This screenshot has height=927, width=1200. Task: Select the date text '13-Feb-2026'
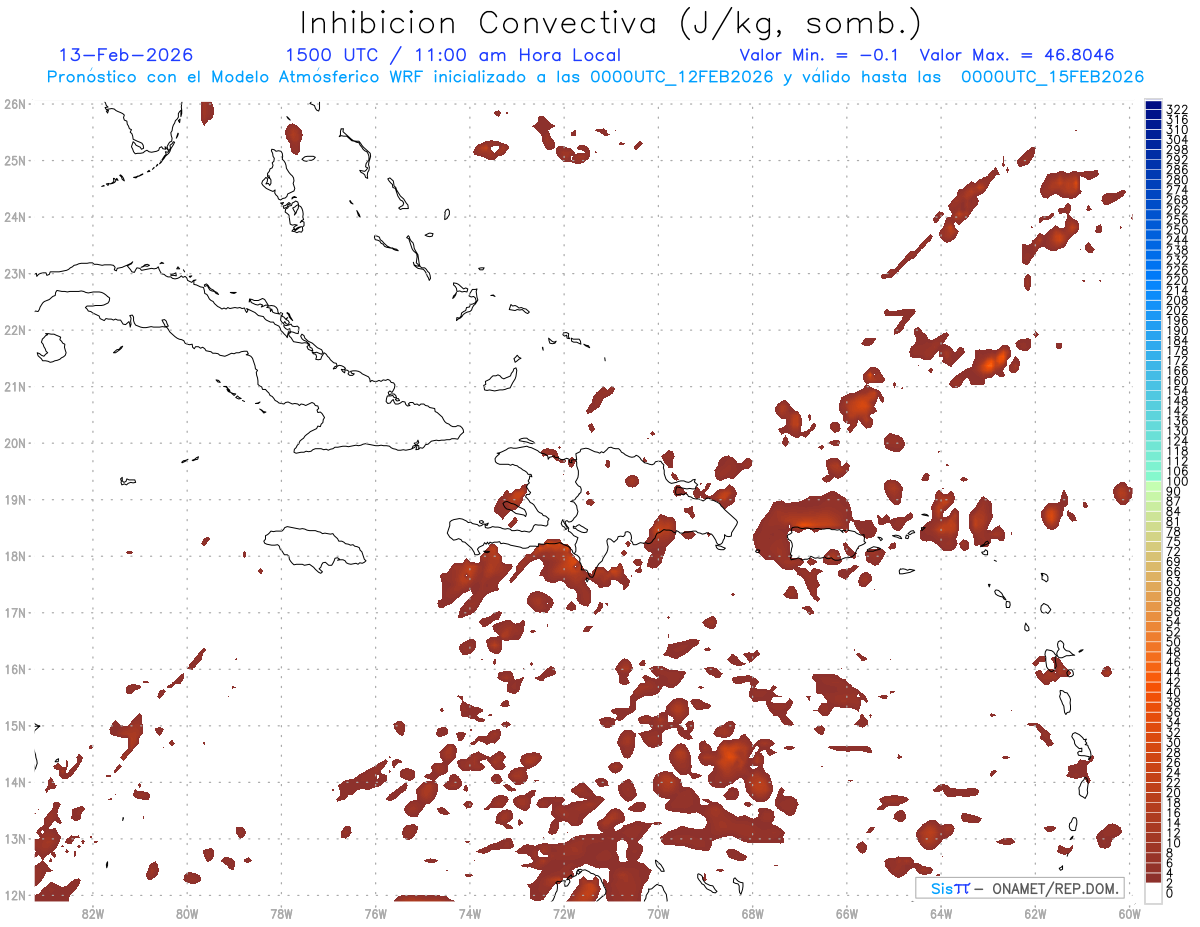(x=126, y=55)
